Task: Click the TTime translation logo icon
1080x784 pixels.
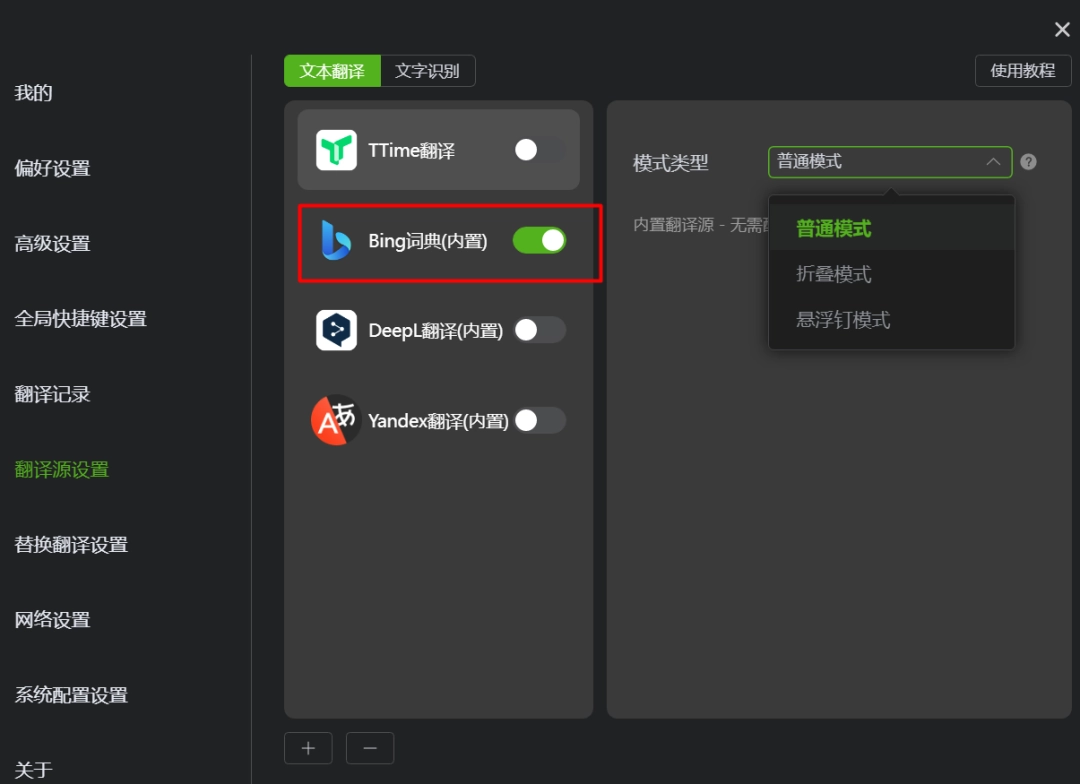Action: [x=336, y=150]
